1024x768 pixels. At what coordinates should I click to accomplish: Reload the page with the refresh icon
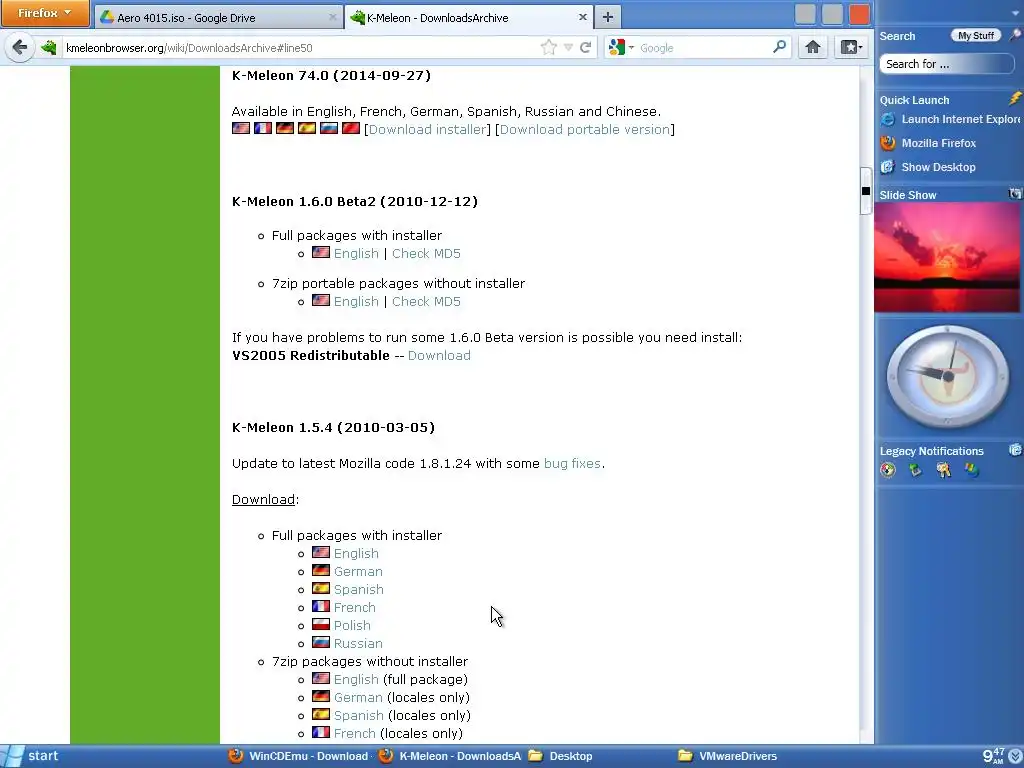point(586,47)
